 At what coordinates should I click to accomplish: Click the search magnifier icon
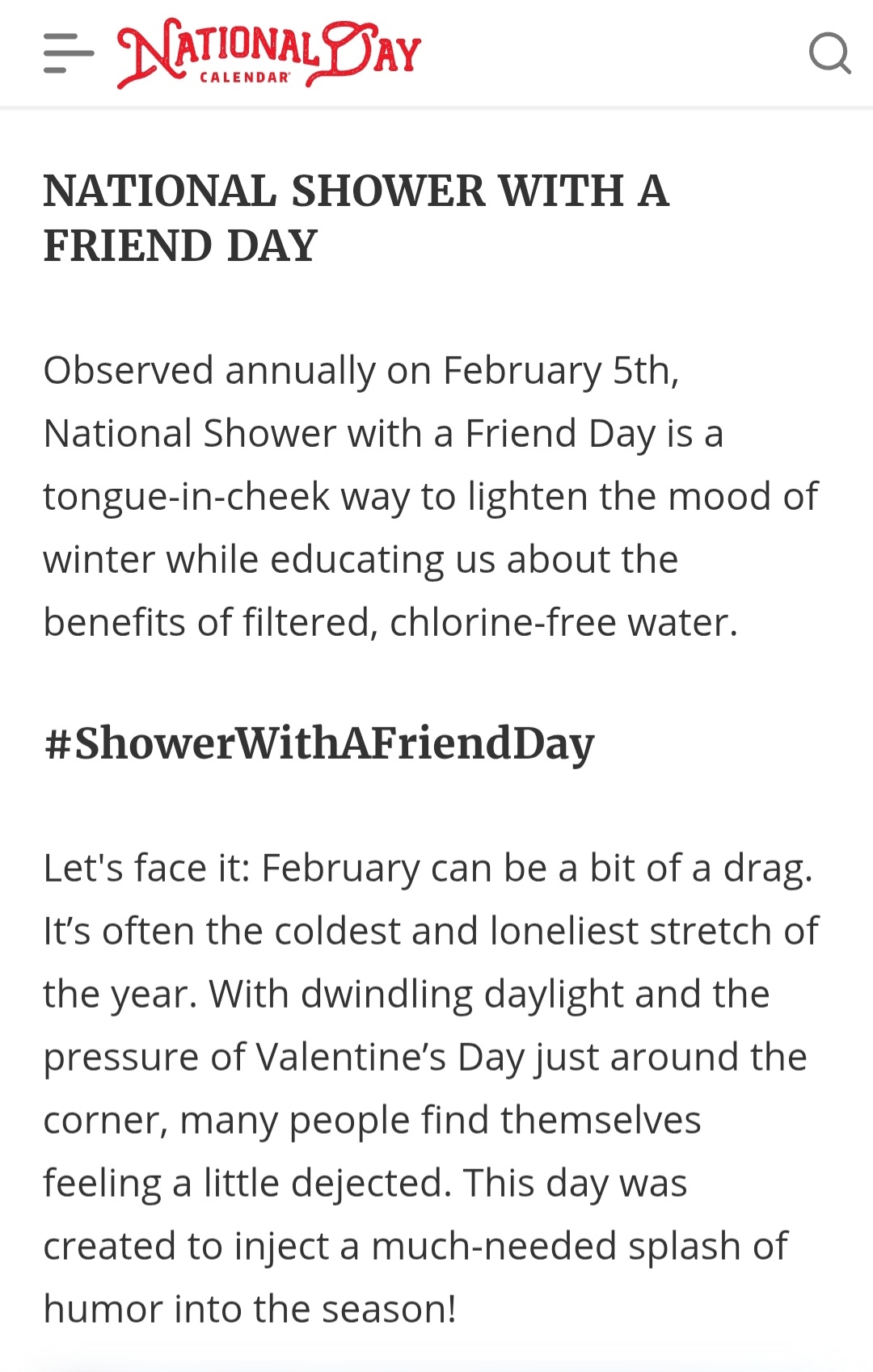(829, 53)
